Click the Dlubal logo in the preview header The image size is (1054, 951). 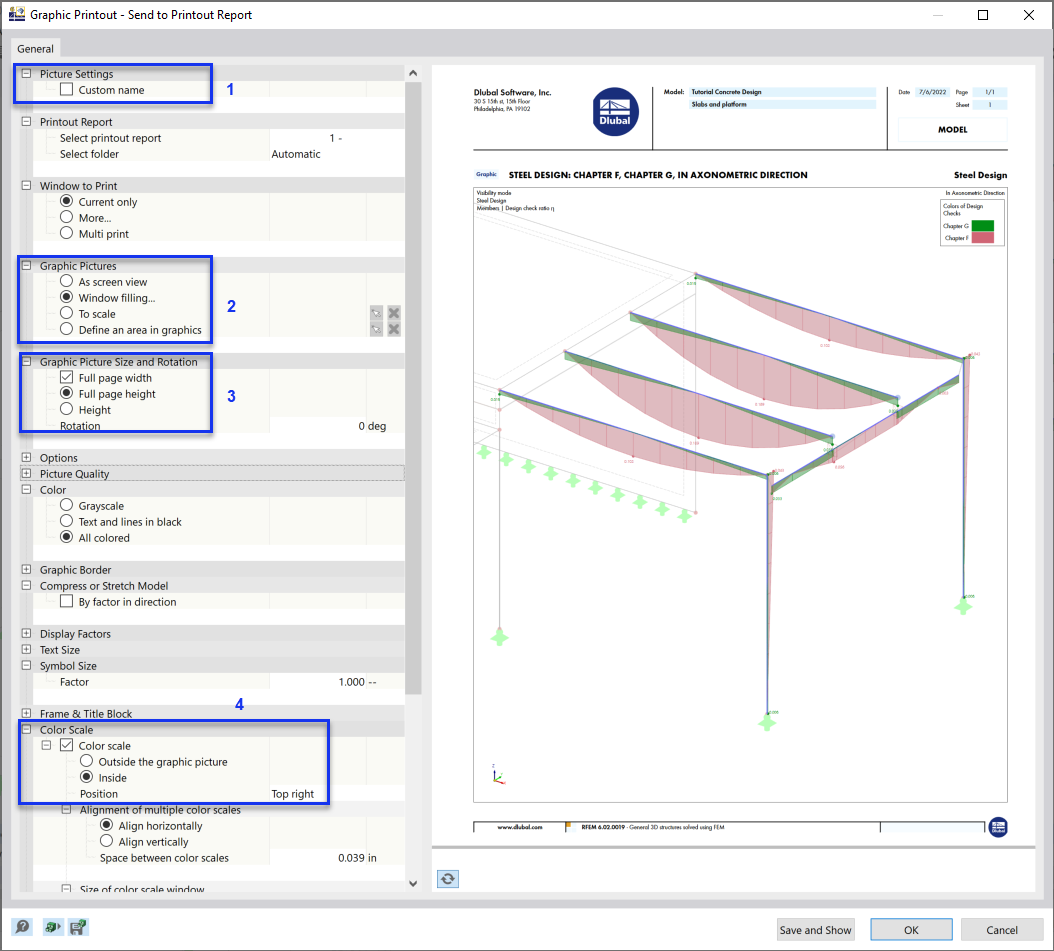click(615, 112)
